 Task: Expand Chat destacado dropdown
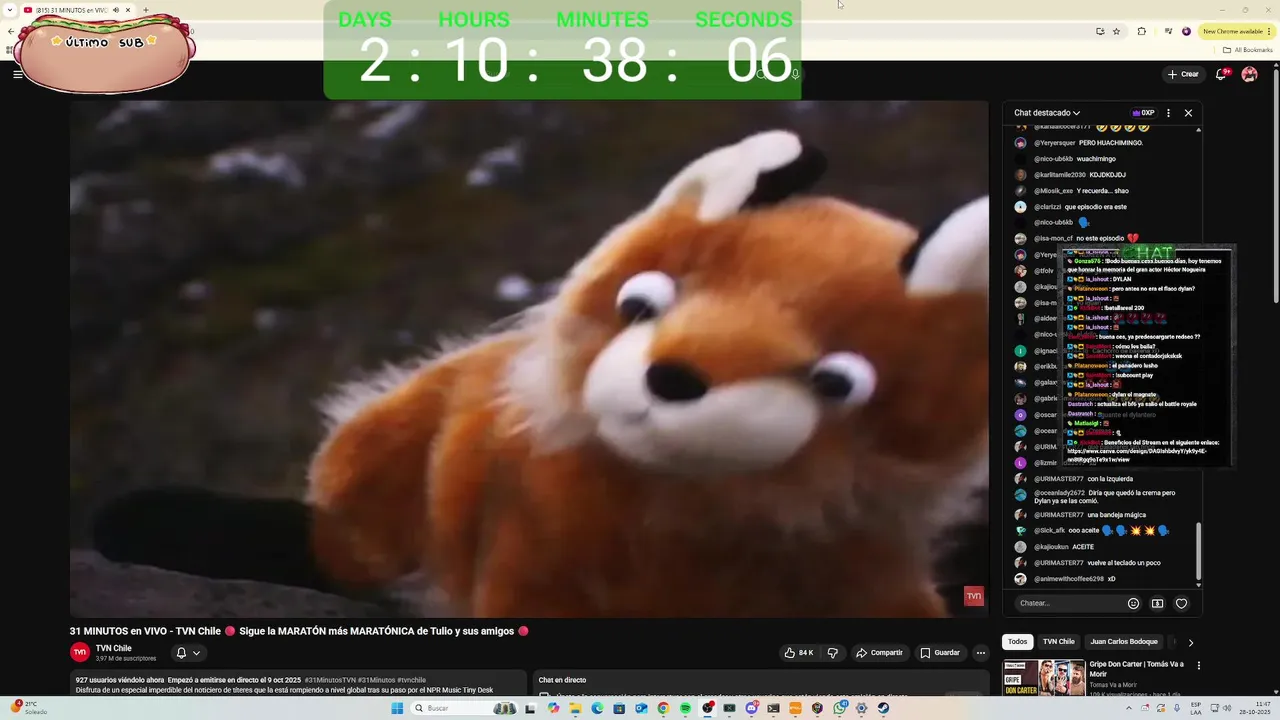1047,113
